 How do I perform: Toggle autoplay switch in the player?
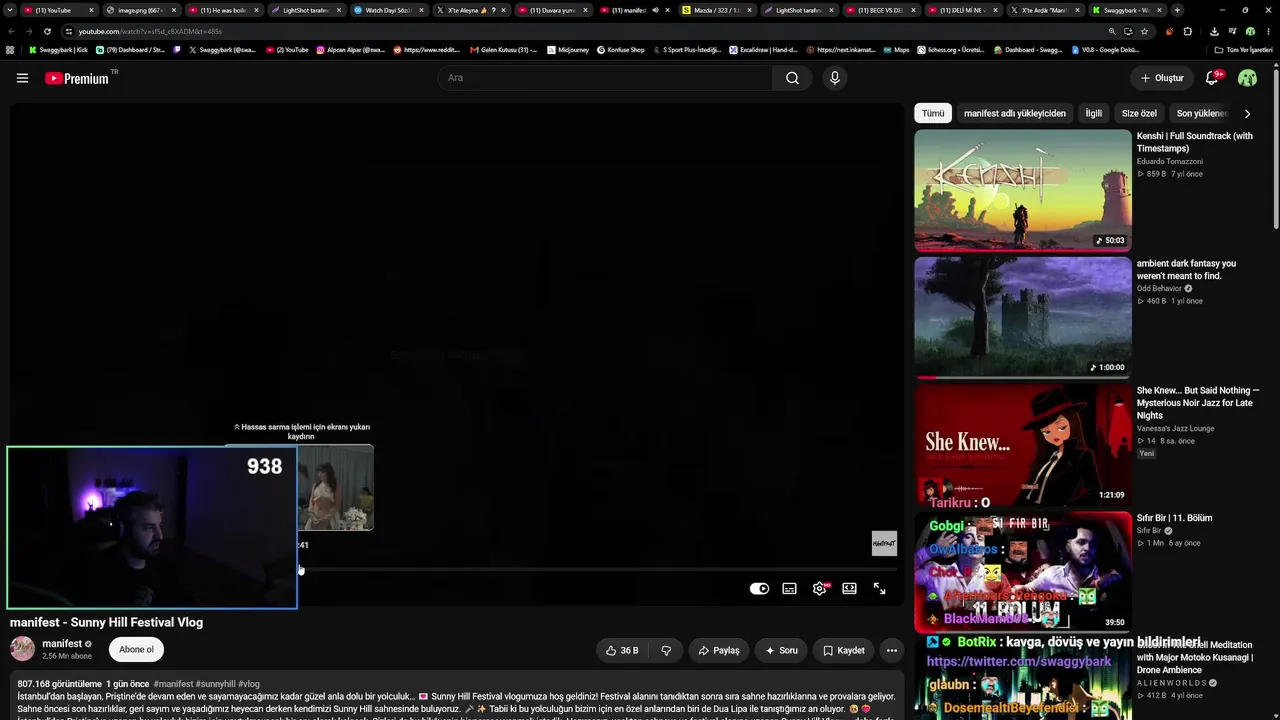point(759,589)
